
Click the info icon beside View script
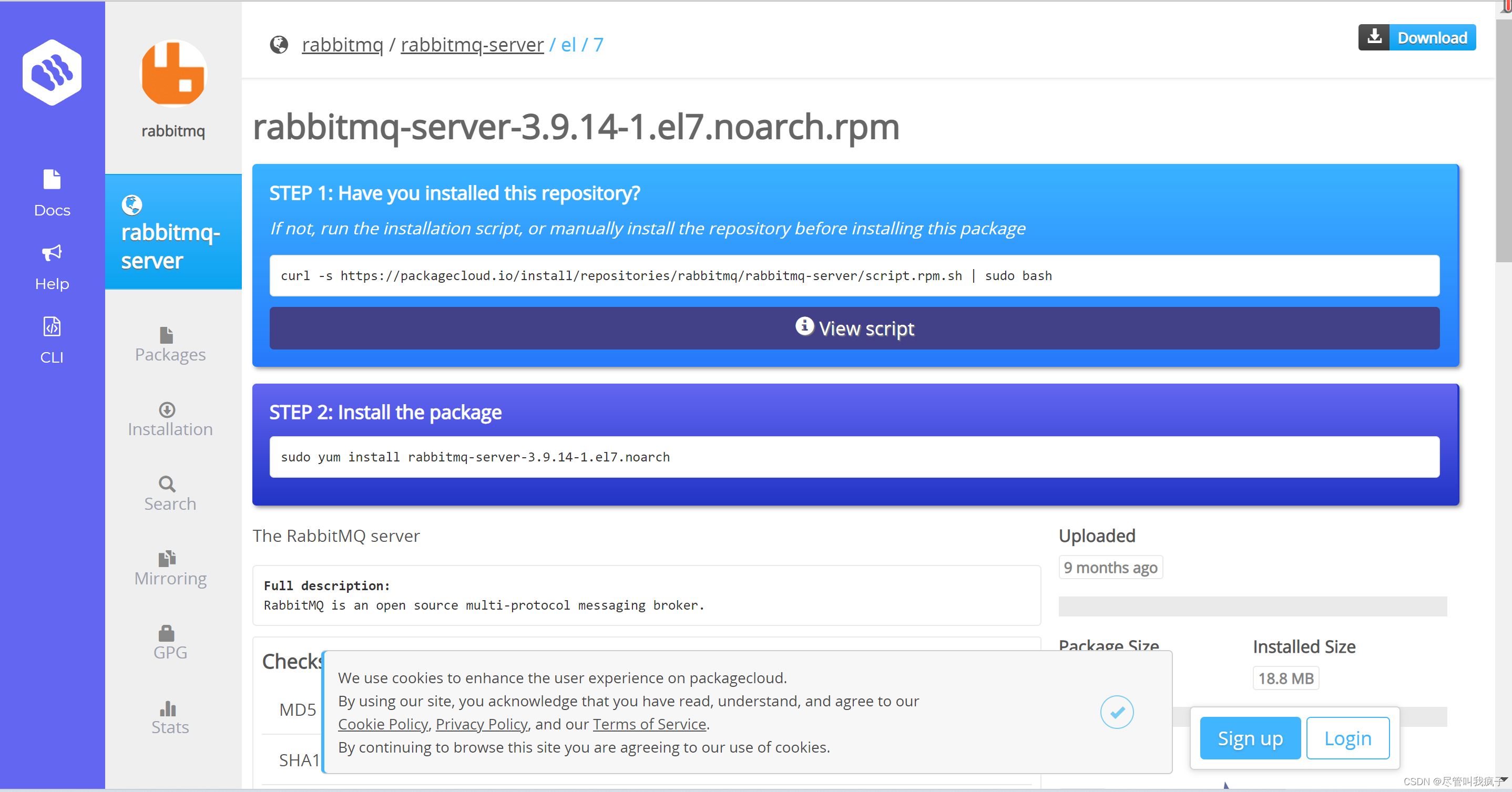pyautogui.click(x=804, y=326)
